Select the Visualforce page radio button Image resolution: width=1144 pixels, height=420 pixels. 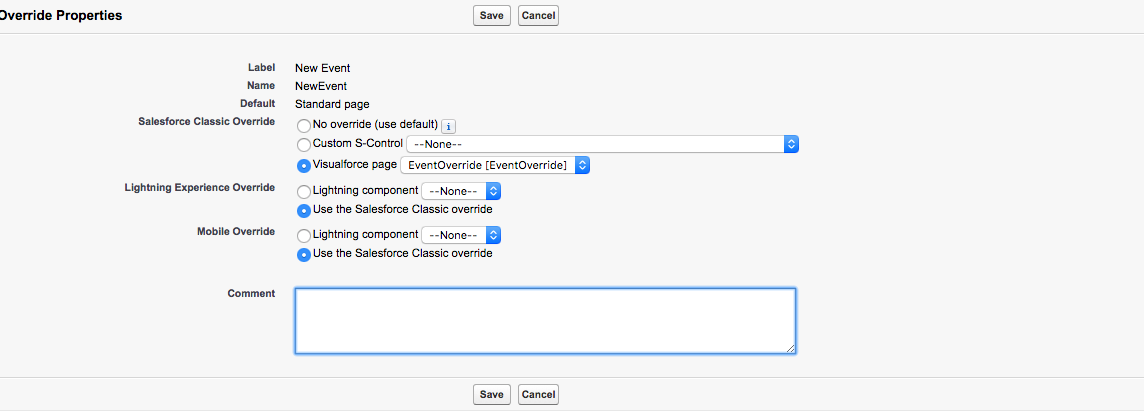[304, 166]
